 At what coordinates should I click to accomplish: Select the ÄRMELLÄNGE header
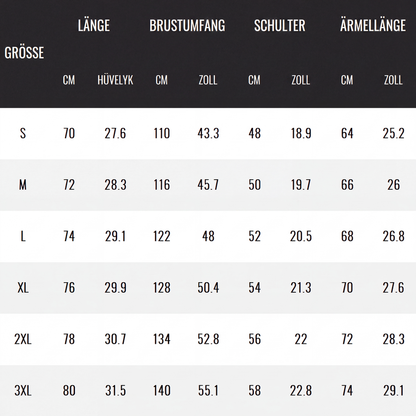click(373, 25)
